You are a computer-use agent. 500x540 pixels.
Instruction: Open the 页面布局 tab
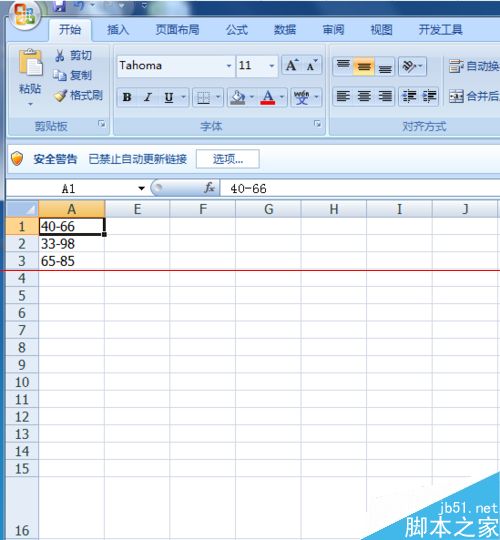(177, 30)
